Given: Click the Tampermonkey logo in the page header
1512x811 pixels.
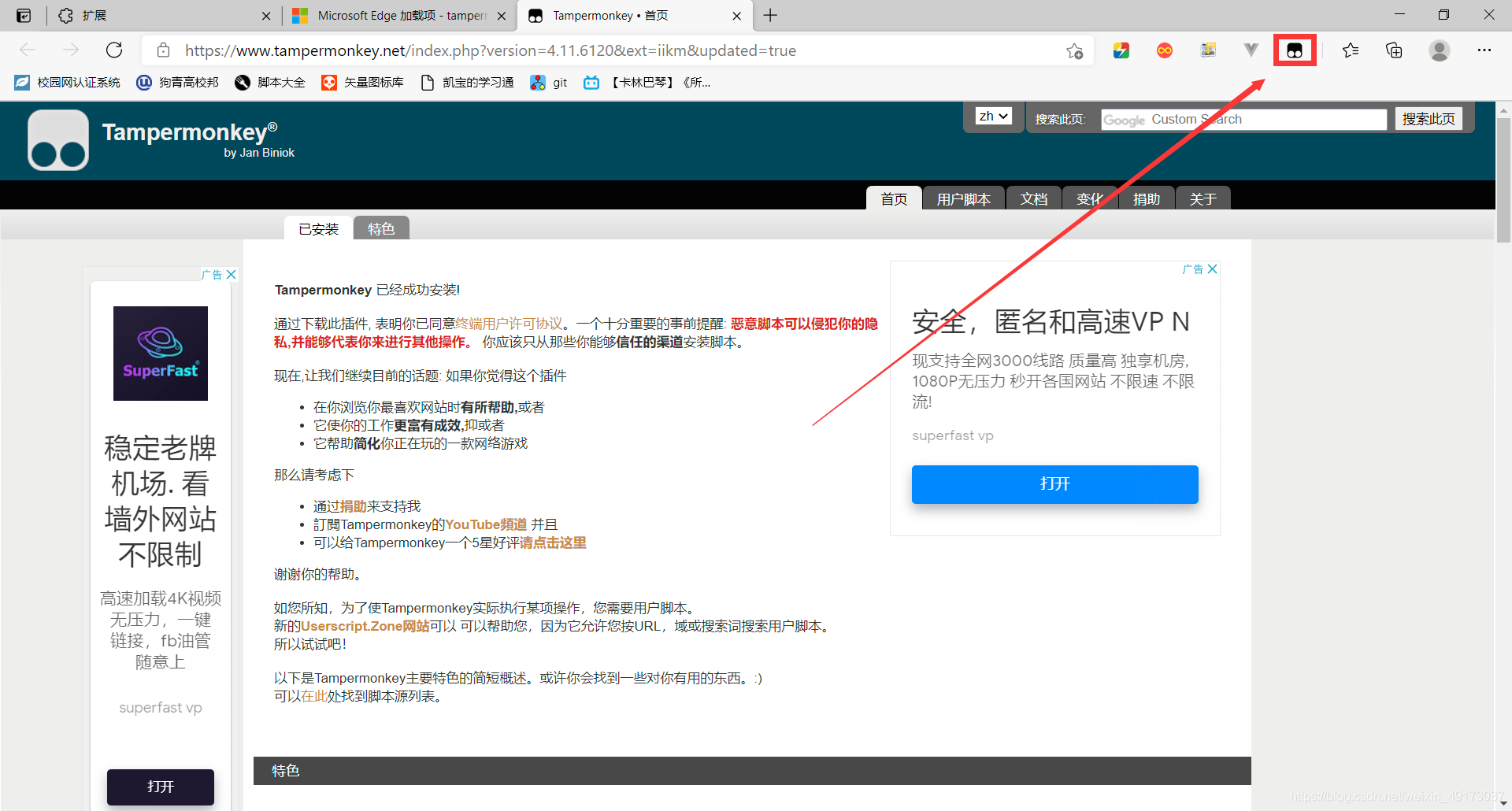Looking at the screenshot, I should point(58,140).
